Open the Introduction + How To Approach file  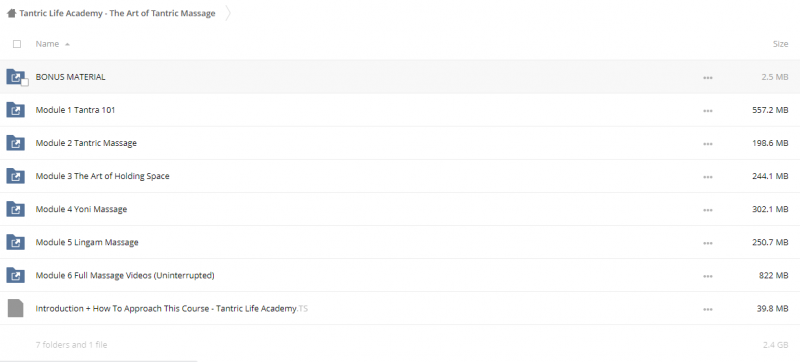tap(171, 308)
